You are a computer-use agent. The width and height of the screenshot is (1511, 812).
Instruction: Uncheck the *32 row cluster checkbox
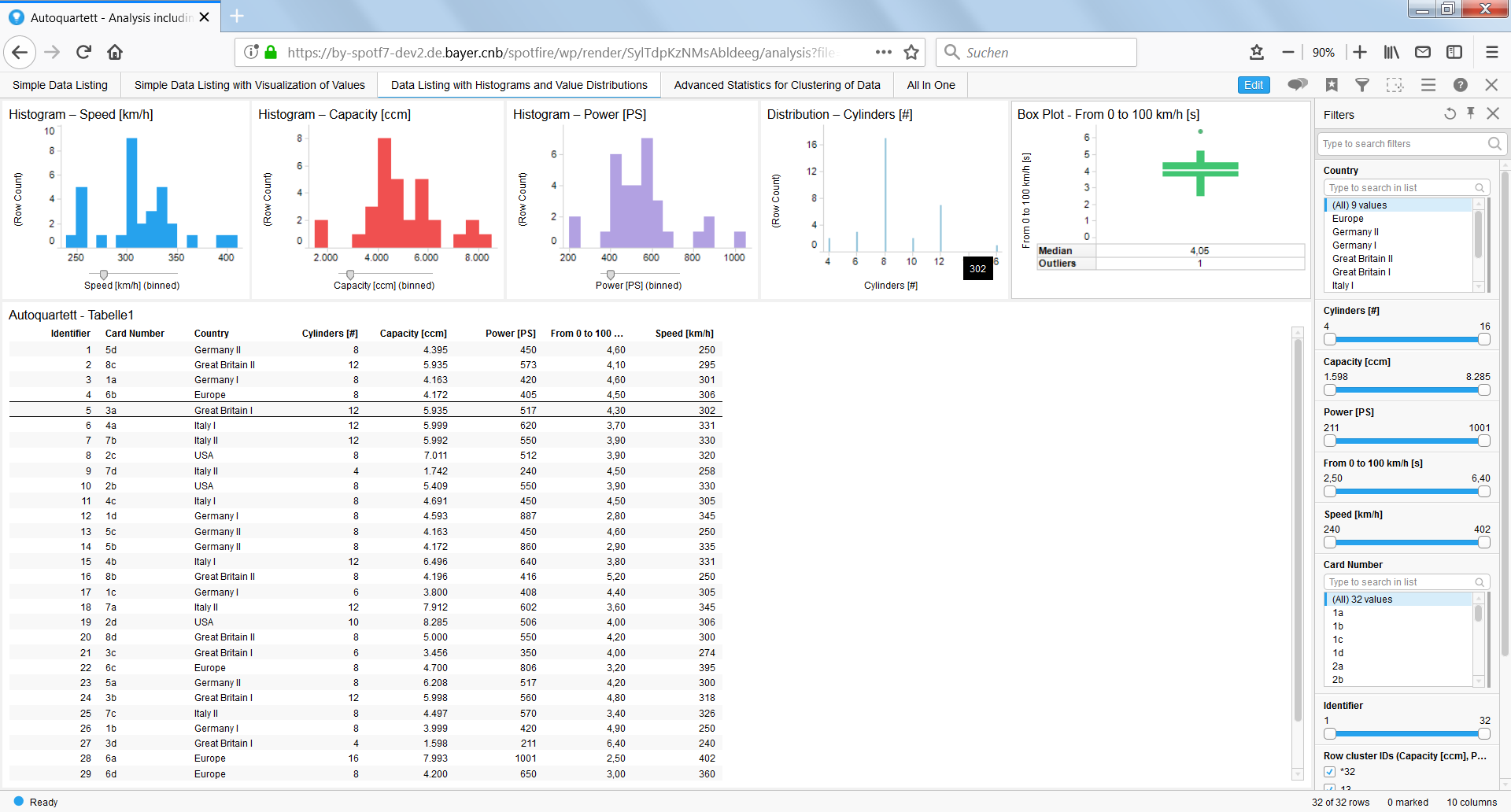pos(1329,772)
